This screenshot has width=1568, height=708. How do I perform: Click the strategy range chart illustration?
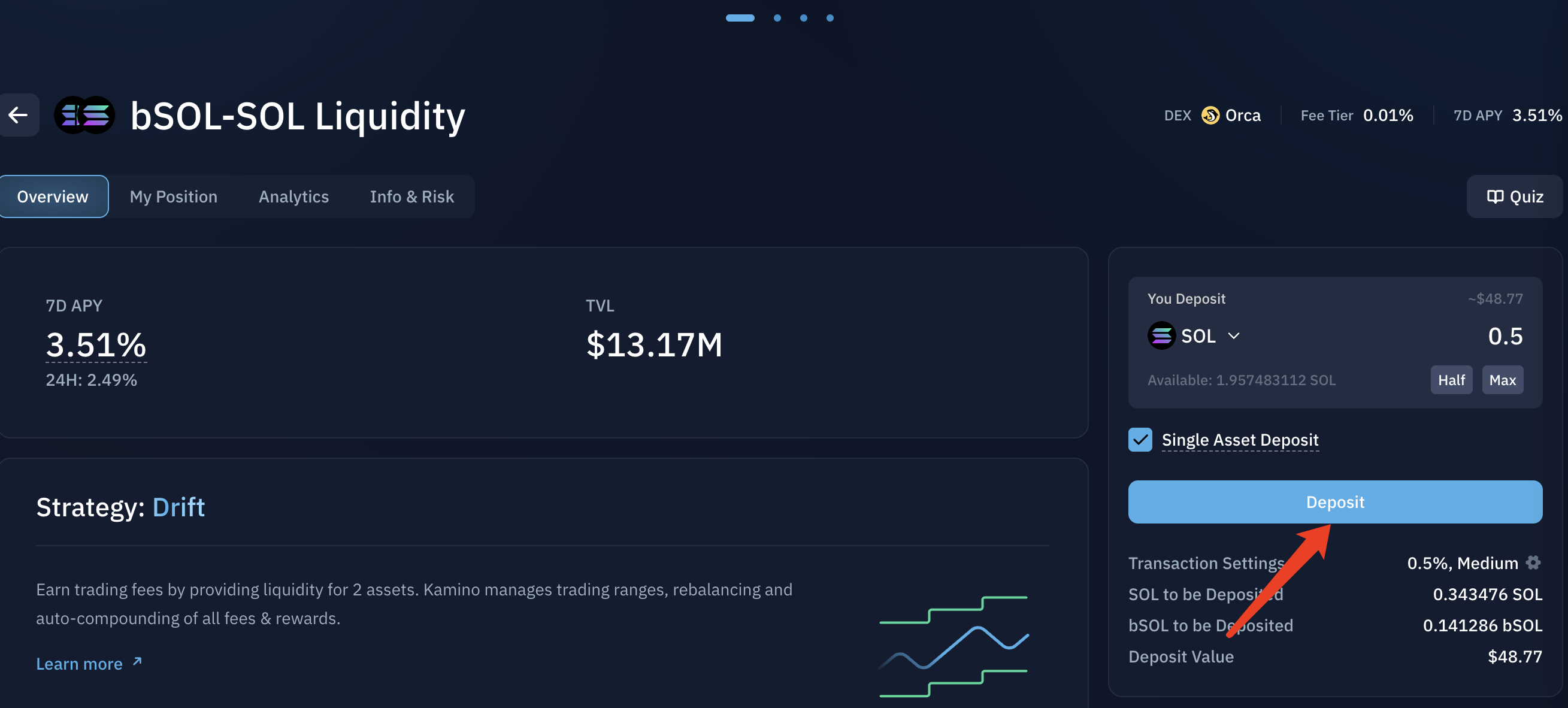point(953,646)
